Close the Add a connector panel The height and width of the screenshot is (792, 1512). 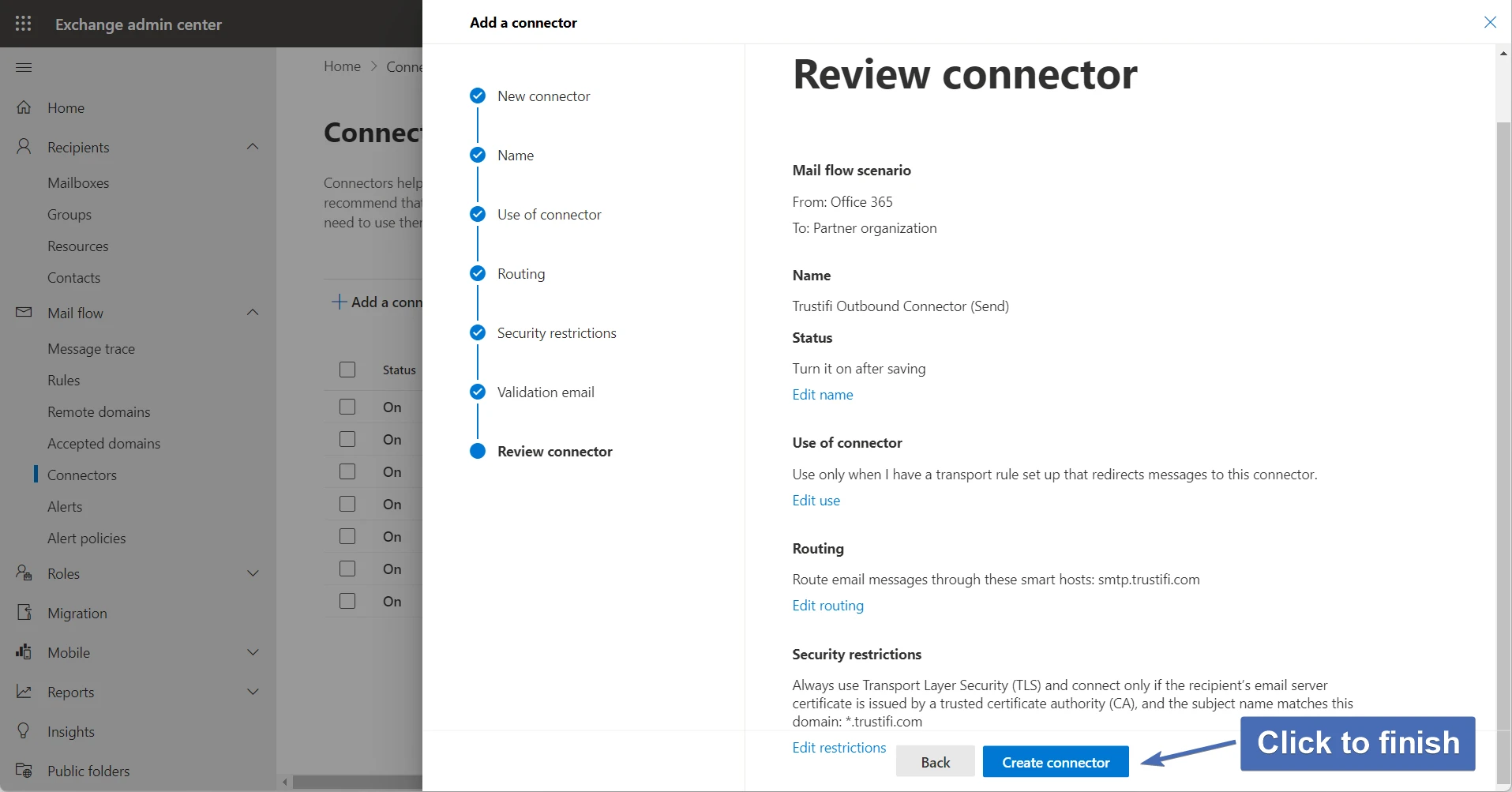(x=1489, y=22)
